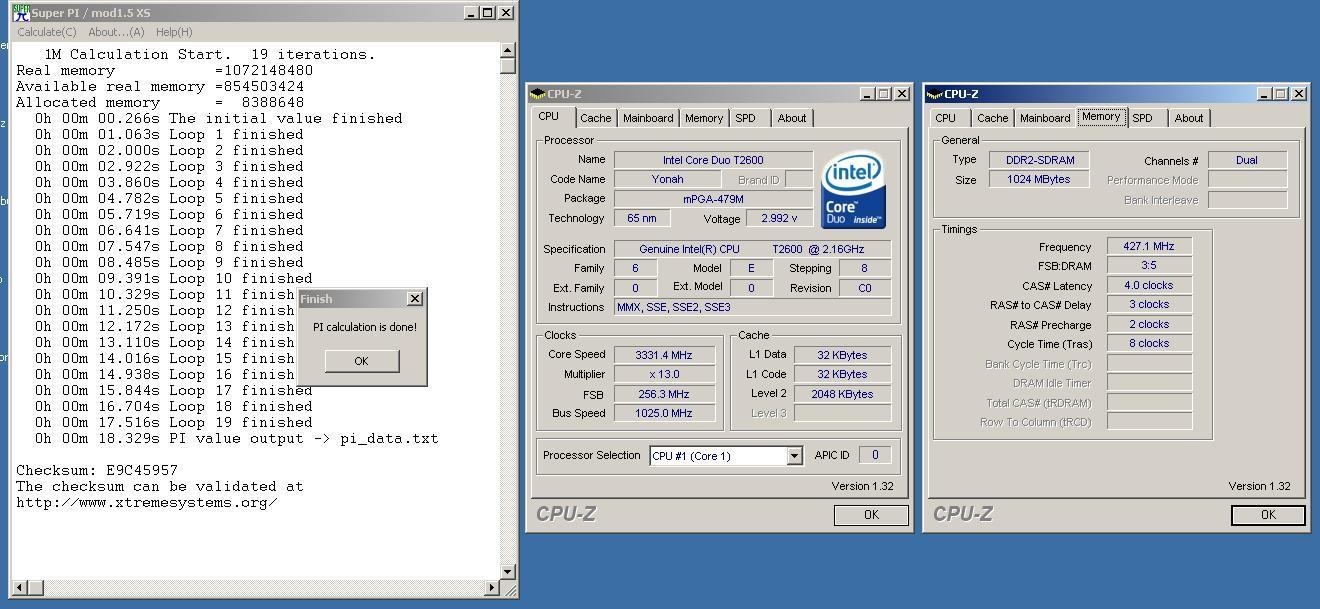The image size is (1320, 609).
Task: Open the About...(A) menu in Super PI
Action: click(116, 32)
